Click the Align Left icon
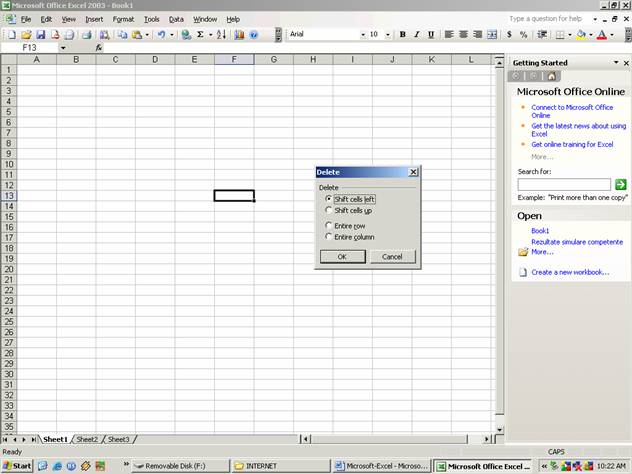The width and height of the screenshot is (632, 474). (449, 35)
